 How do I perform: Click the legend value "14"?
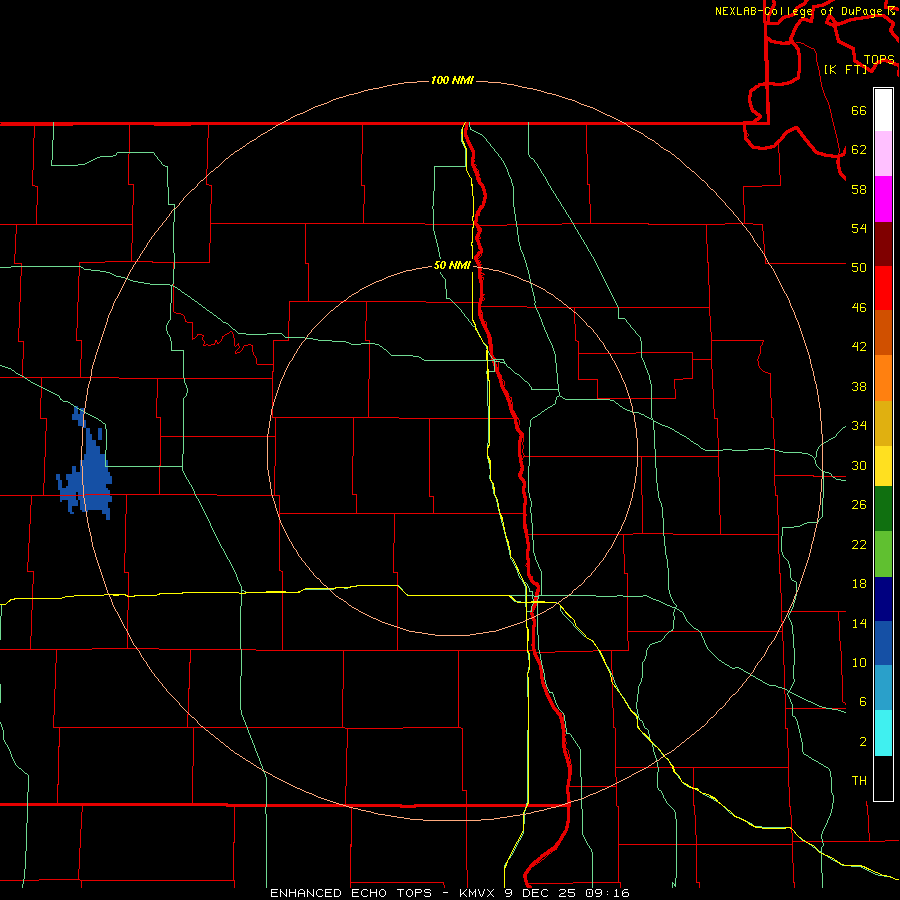pos(859,623)
